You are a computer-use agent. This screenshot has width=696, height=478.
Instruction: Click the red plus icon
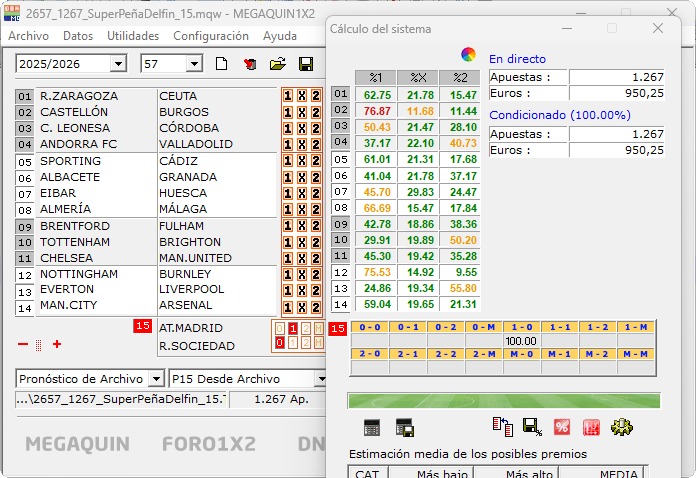(57, 345)
